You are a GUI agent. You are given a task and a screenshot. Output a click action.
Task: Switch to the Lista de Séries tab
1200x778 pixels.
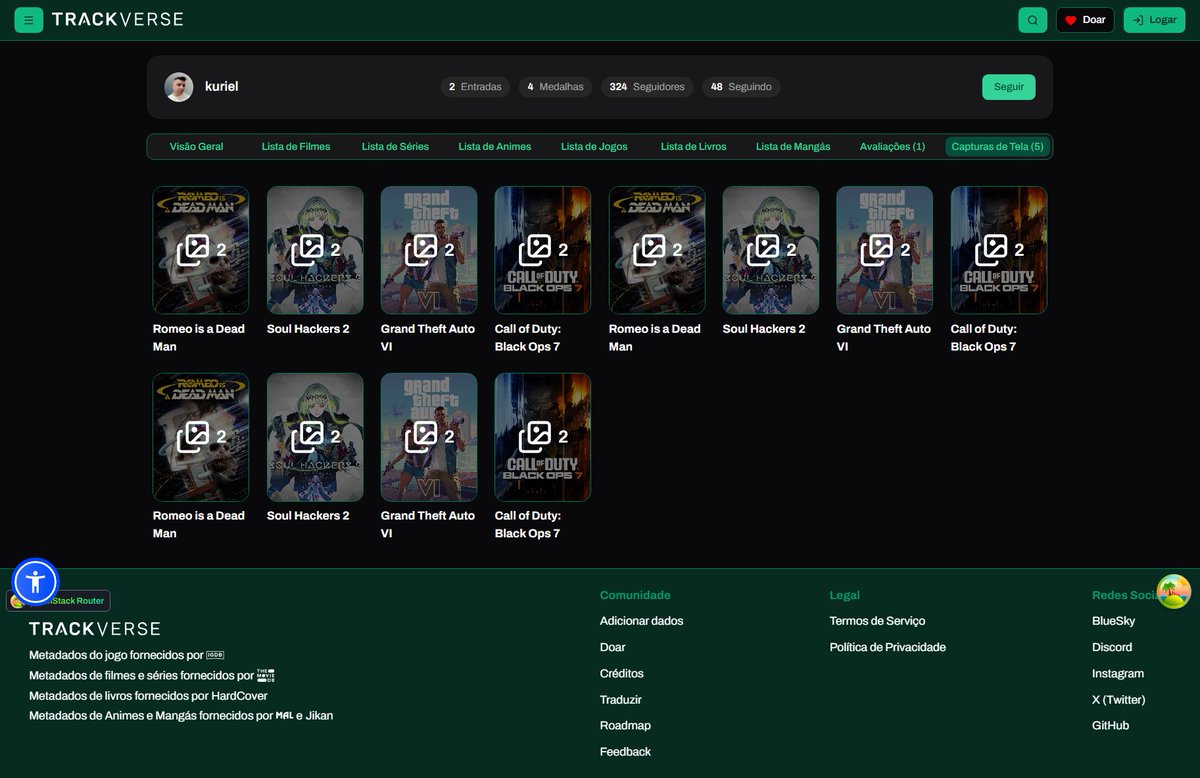click(x=395, y=146)
